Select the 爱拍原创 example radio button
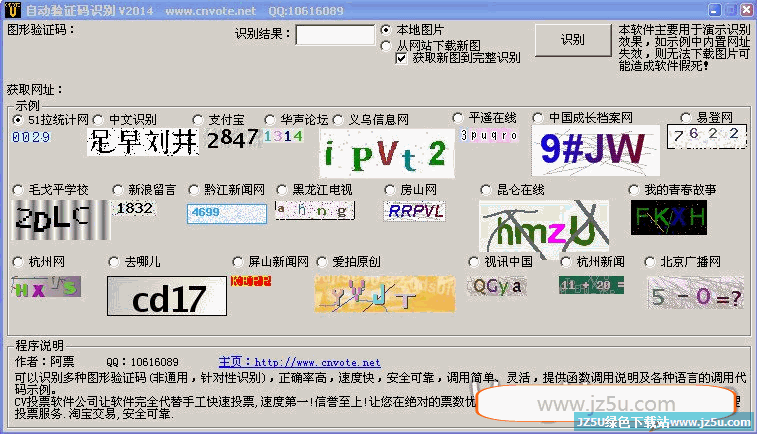757x434 pixels. point(322,262)
